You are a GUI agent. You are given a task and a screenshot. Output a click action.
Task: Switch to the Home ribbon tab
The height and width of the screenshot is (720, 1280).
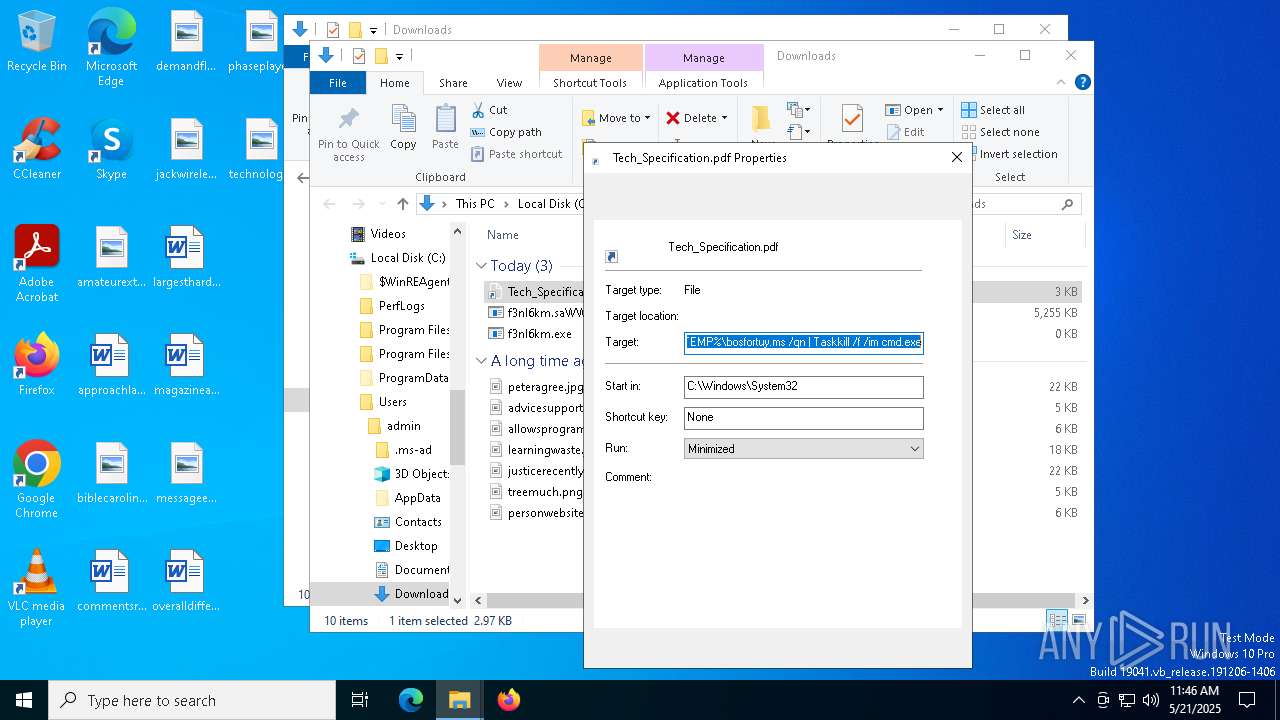394,83
